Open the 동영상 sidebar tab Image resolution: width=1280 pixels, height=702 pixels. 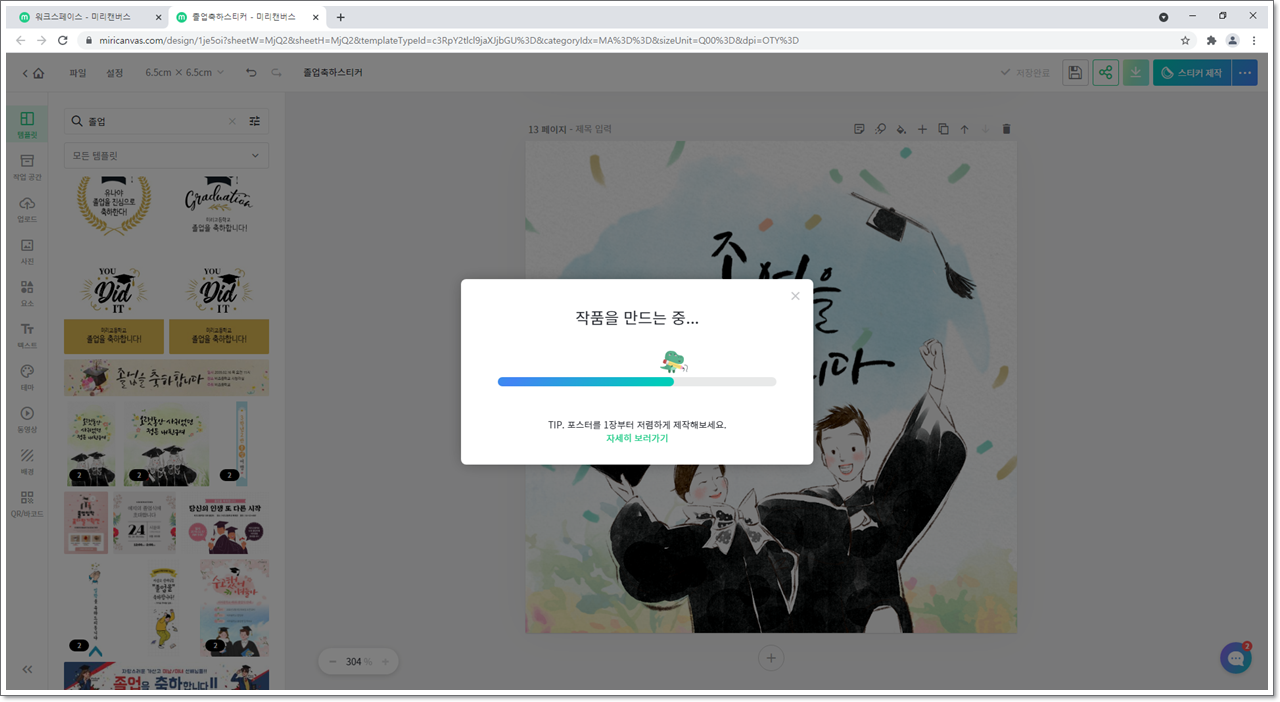[x=27, y=419]
